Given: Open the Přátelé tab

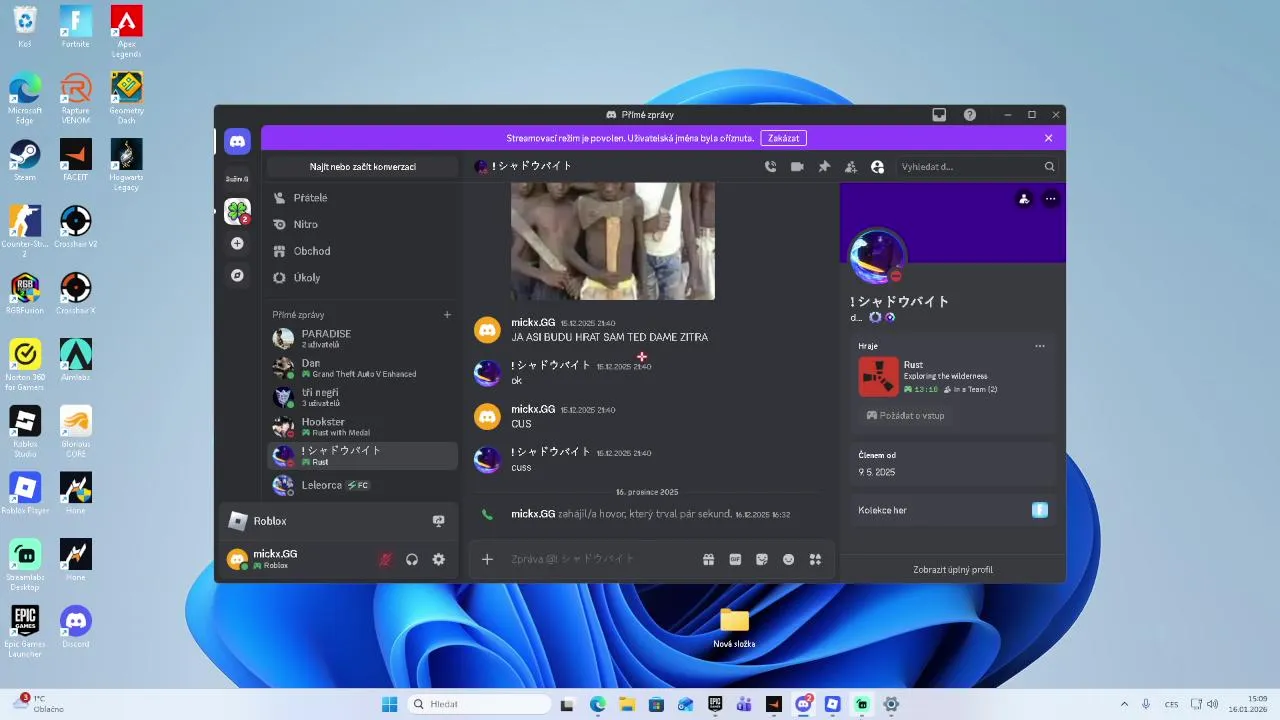Looking at the screenshot, I should coord(362,198).
